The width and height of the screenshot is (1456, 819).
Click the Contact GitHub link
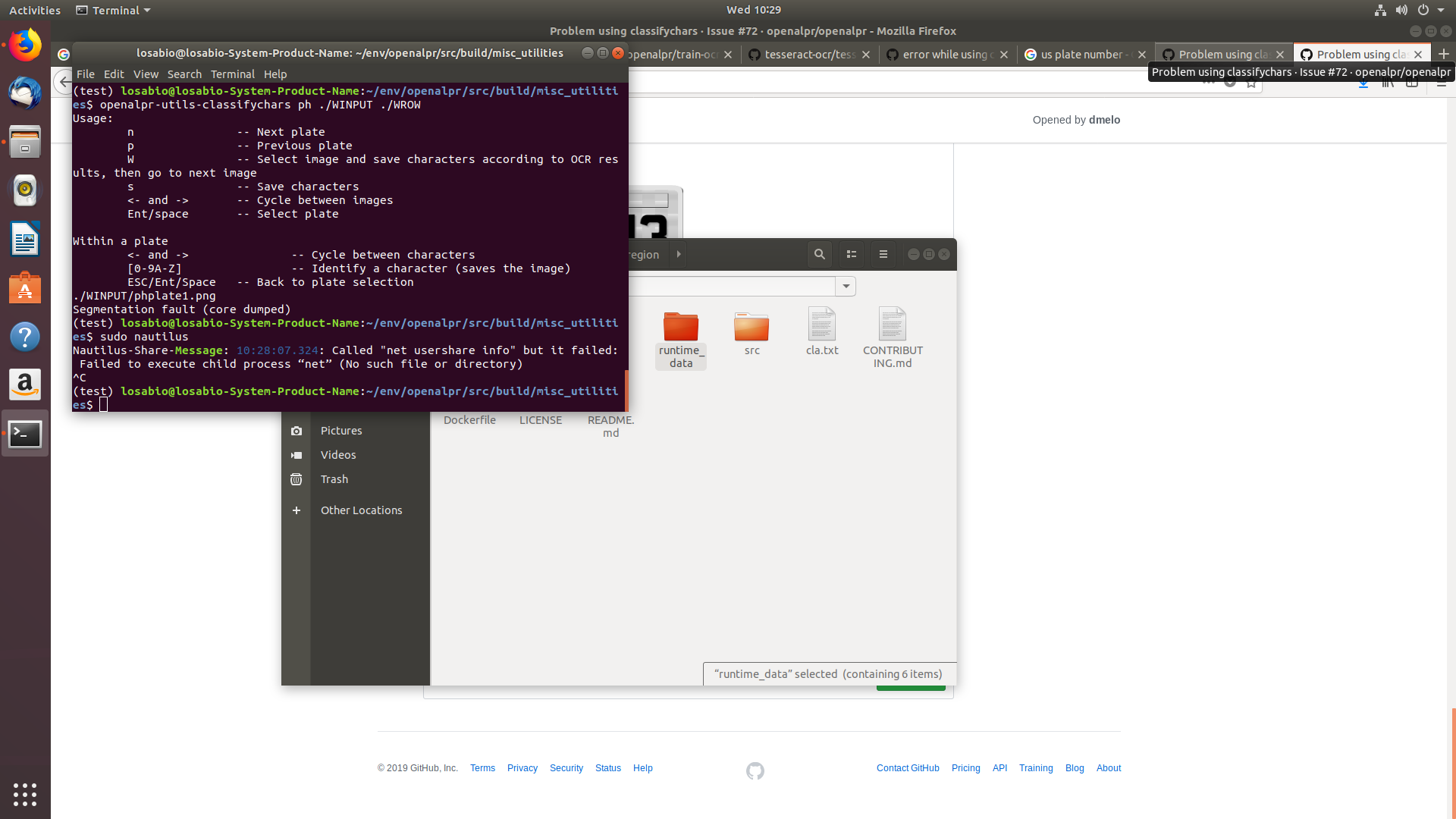pyautogui.click(x=908, y=768)
